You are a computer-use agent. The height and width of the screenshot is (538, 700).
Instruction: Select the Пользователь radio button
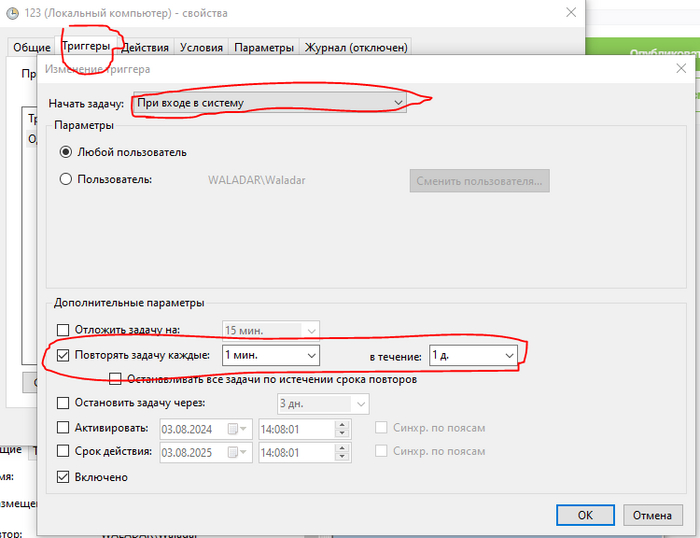[x=66, y=179]
